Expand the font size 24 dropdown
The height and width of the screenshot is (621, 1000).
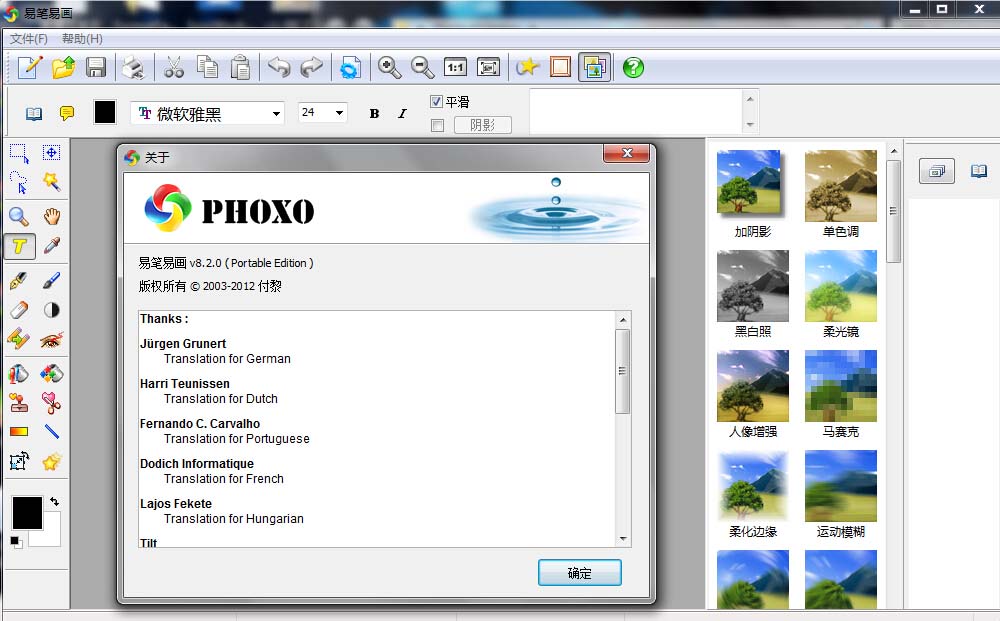click(339, 113)
